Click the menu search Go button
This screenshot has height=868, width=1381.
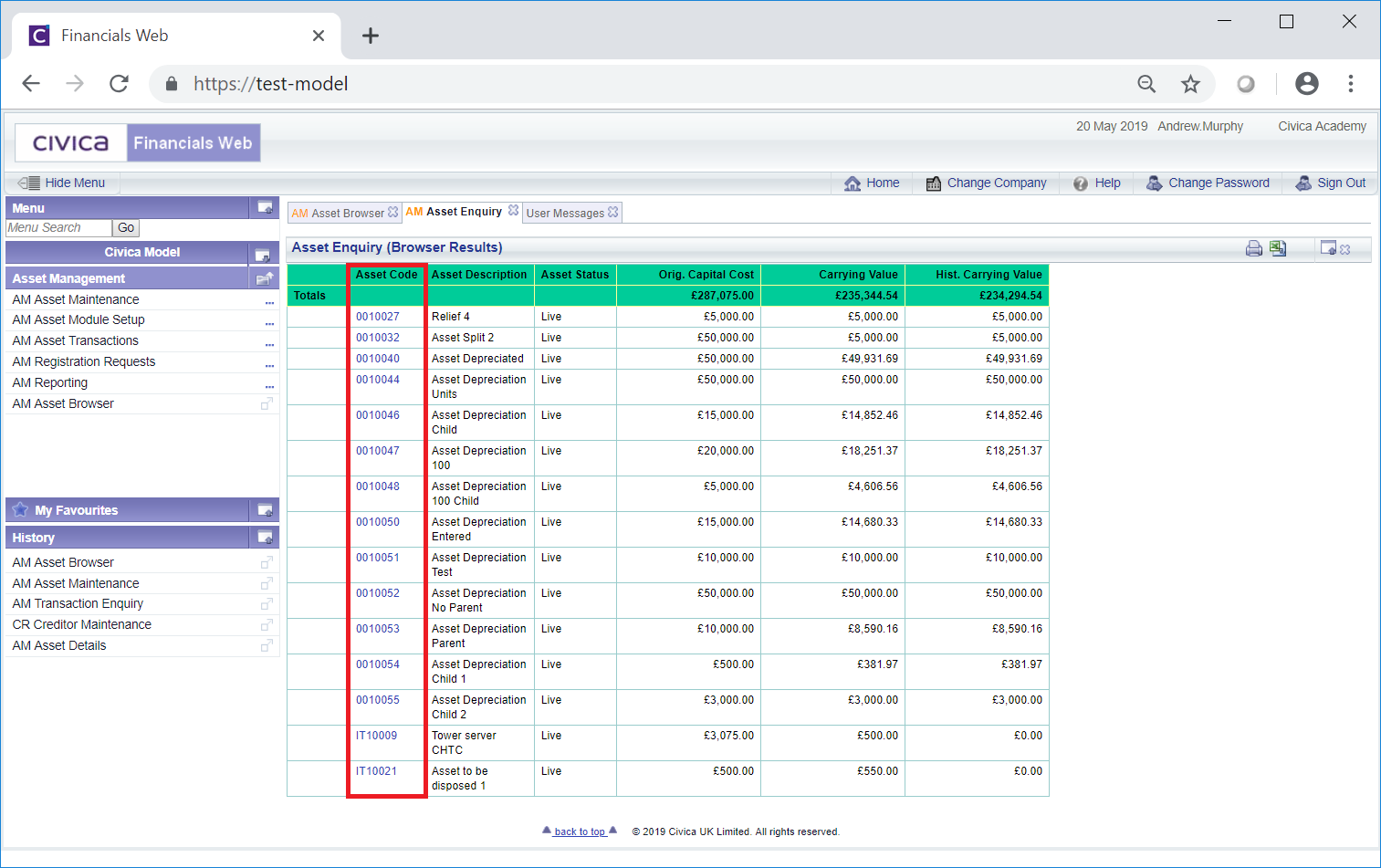pos(126,228)
